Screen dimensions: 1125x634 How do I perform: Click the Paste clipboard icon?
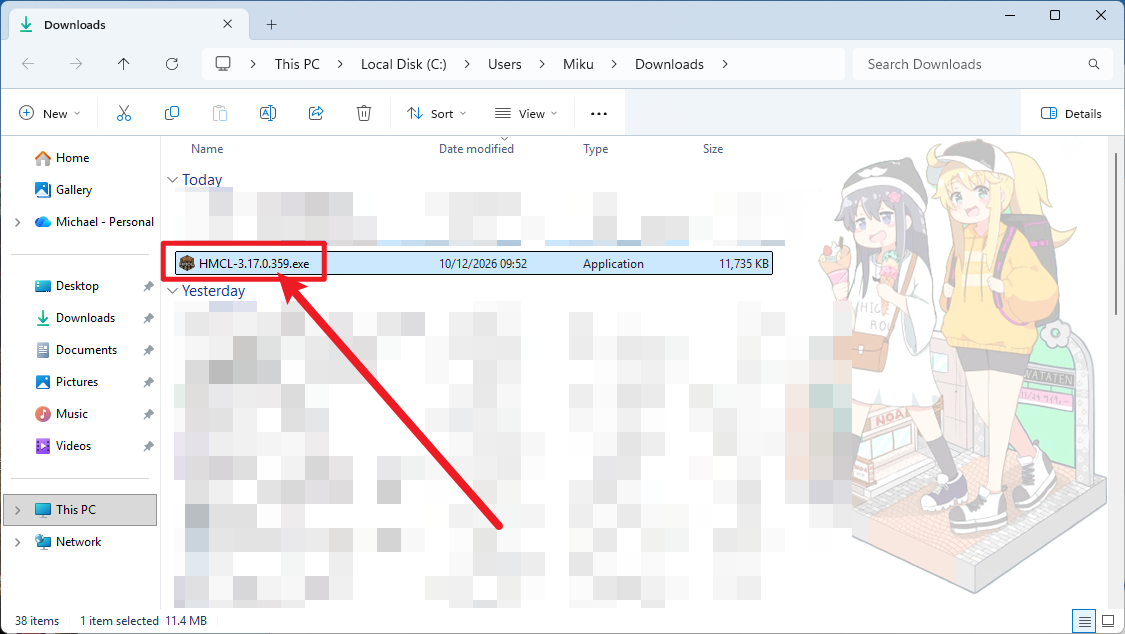tap(220, 113)
